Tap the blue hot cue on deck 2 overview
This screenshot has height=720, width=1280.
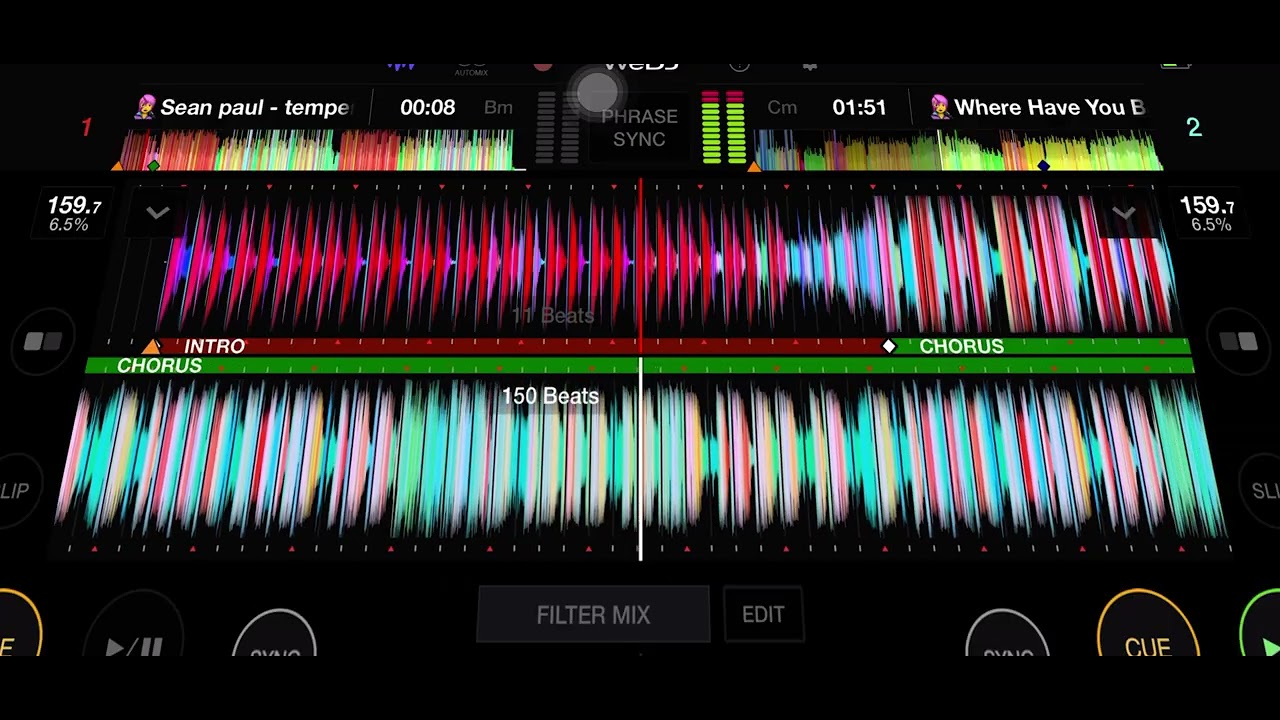click(1043, 165)
